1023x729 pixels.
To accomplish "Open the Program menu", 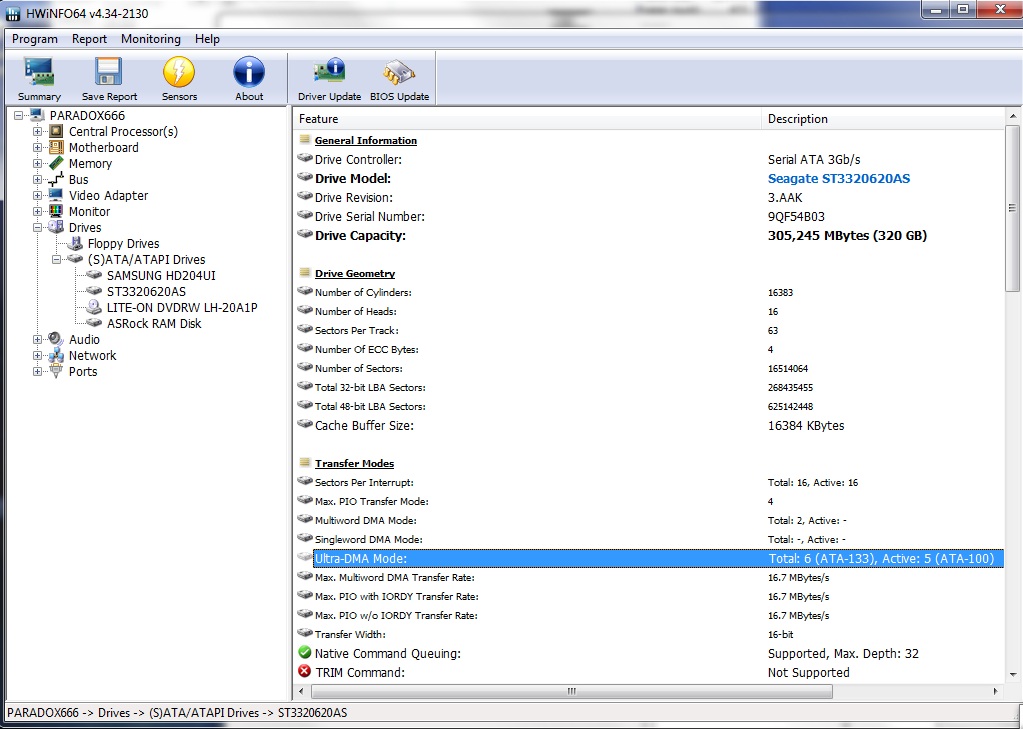I will 35,39.
